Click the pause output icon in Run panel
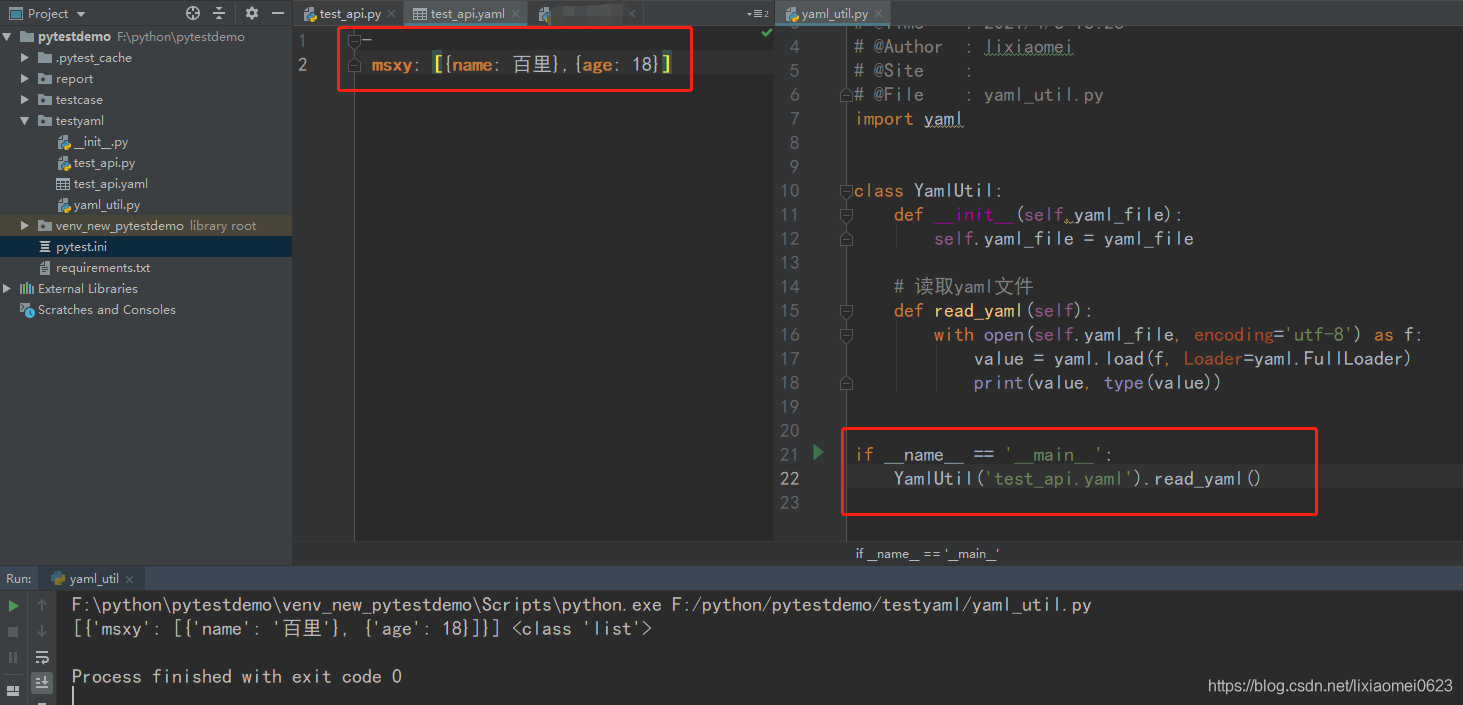The image size is (1463, 705). coord(13,657)
